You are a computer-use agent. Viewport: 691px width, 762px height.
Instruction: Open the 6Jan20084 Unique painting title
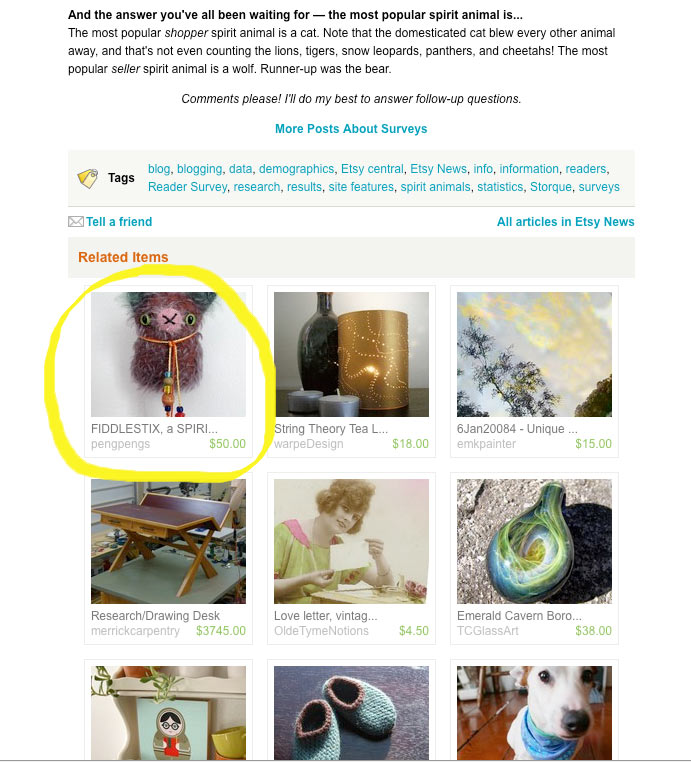point(517,429)
